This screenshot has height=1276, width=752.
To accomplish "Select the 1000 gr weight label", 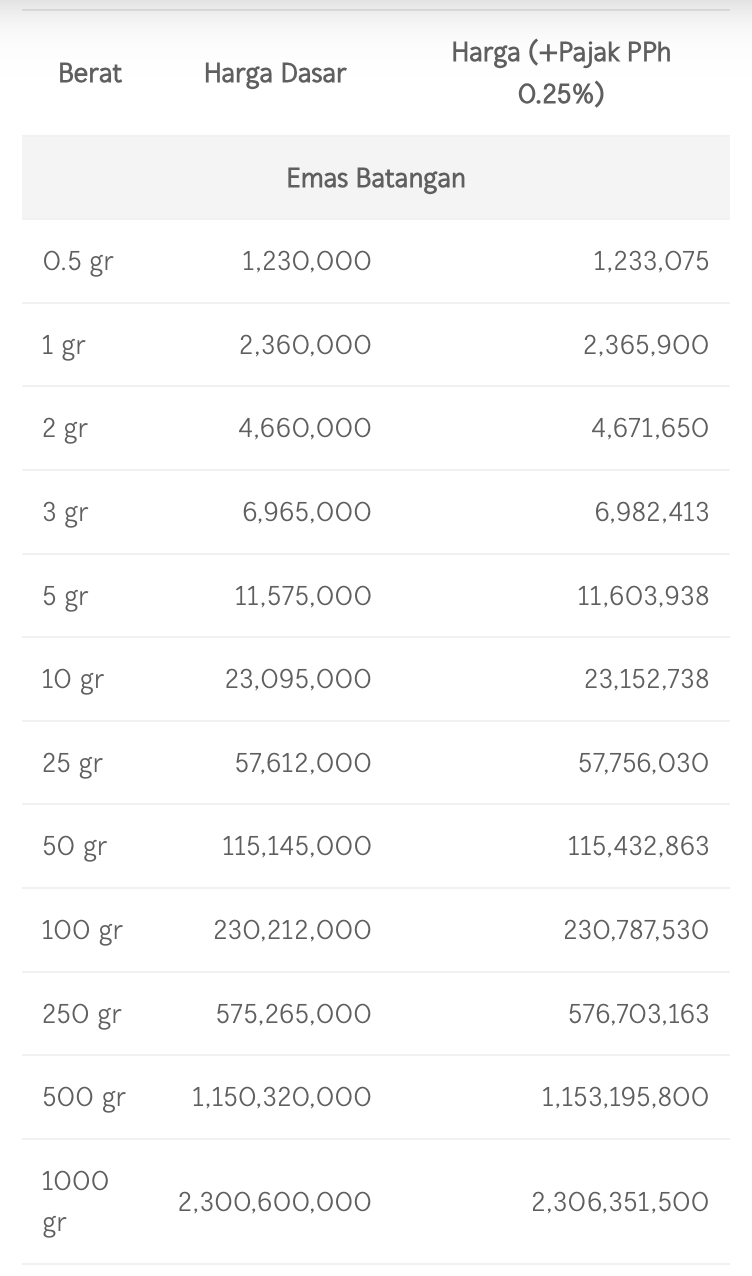I will point(75,1201).
